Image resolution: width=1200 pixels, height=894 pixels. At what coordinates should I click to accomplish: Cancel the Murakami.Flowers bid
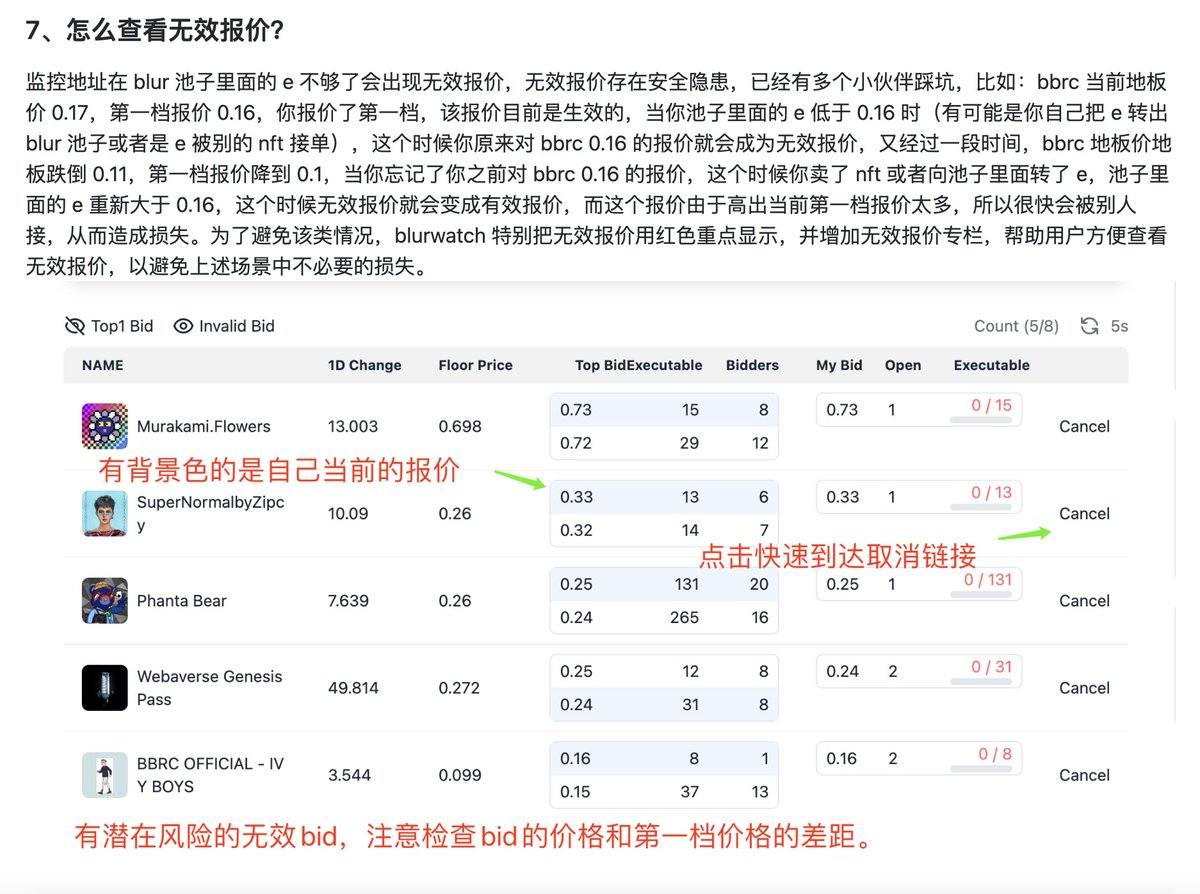point(1084,426)
